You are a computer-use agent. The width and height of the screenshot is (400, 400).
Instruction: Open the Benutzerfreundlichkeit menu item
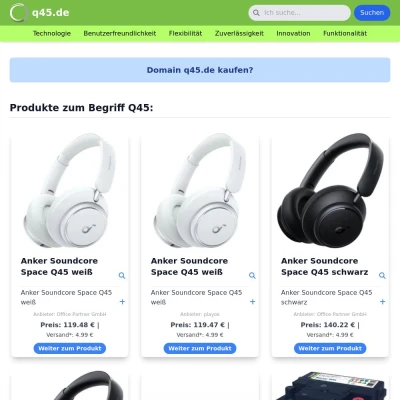(120, 33)
